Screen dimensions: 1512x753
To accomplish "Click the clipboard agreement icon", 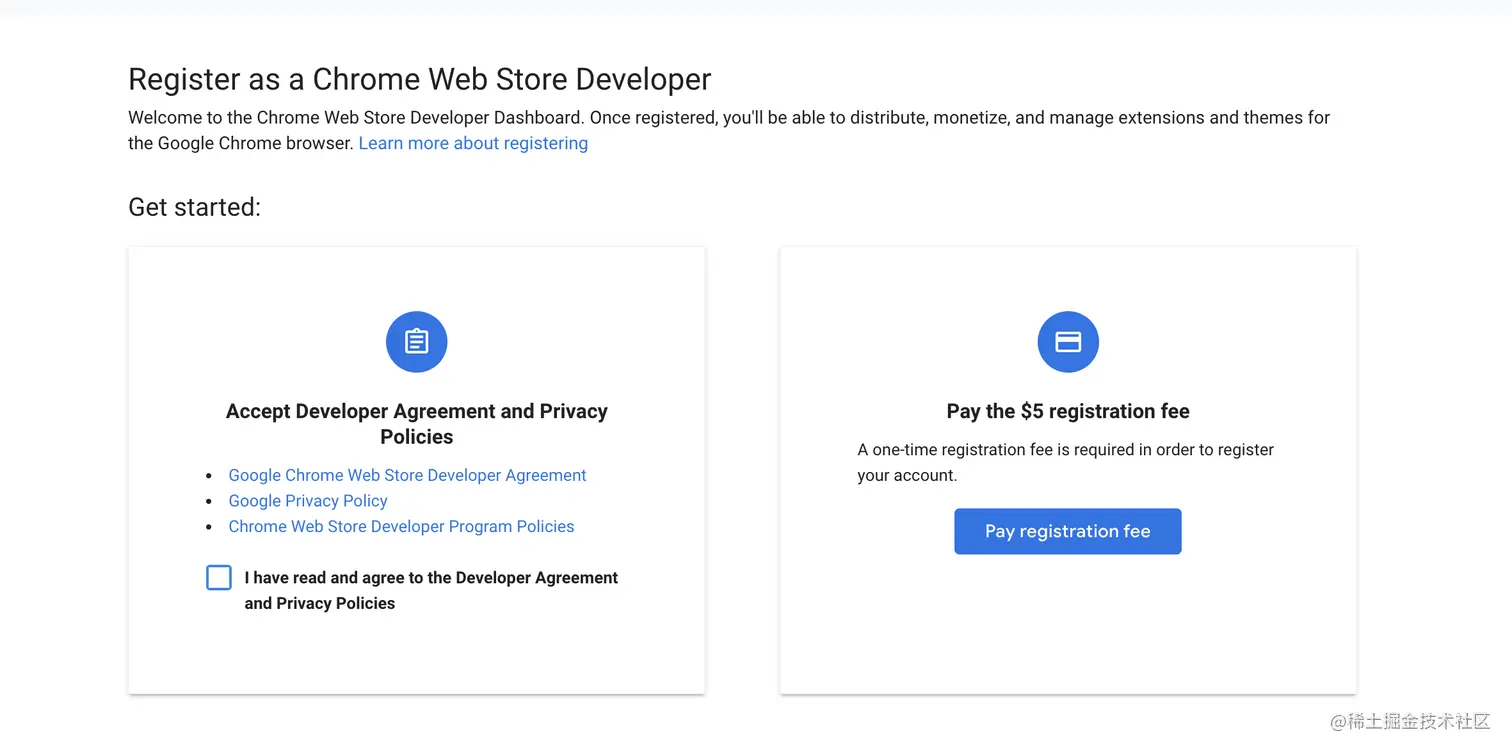I will pyautogui.click(x=416, y=342).
